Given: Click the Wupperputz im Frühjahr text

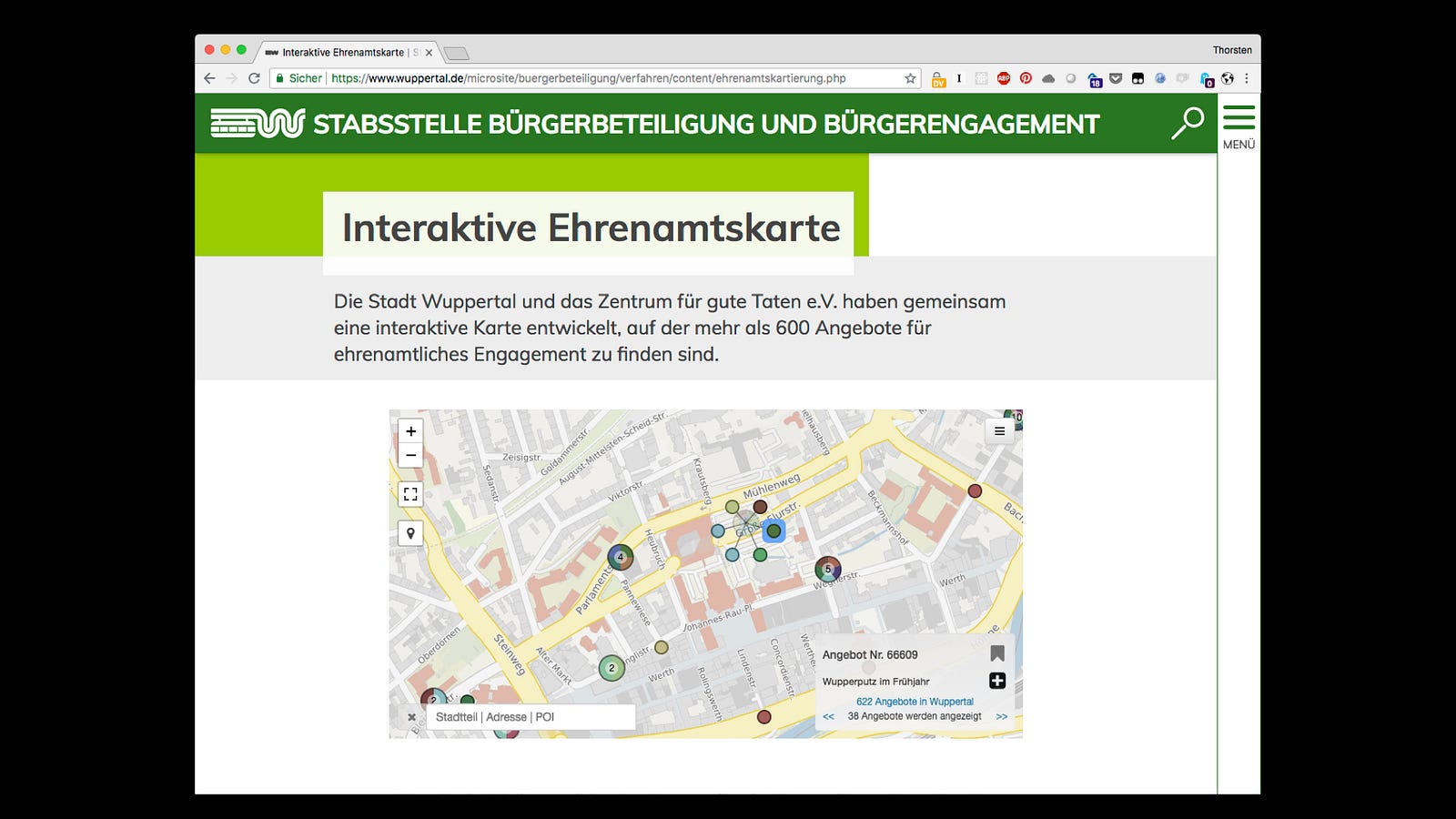Looking at the screenshot, I should tap(875, 682).
